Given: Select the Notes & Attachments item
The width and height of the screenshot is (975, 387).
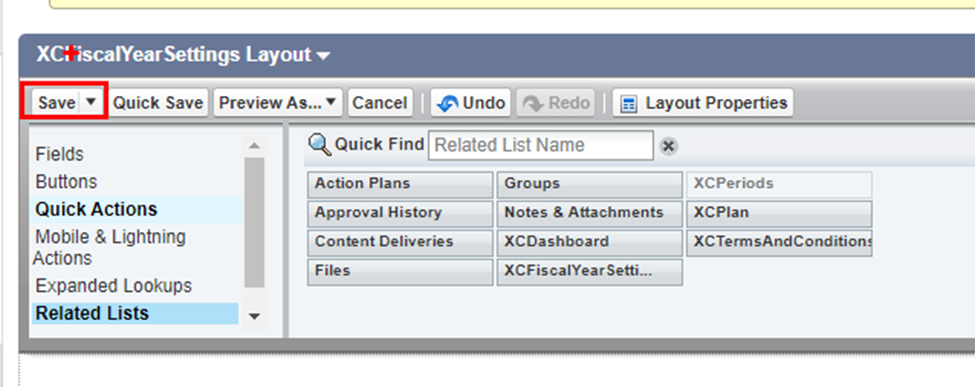Looking at the screenshot, I should click(589, 213).
